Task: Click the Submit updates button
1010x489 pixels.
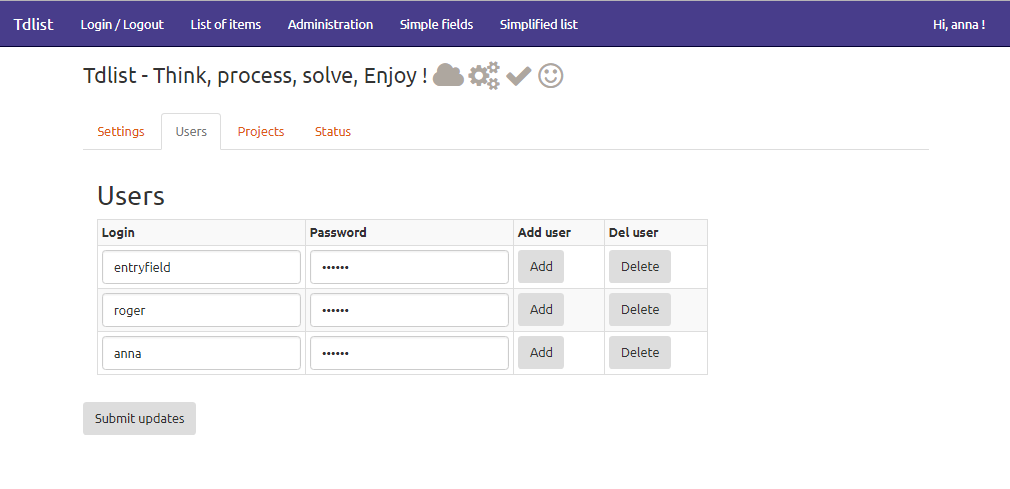Action: point(139,419)
